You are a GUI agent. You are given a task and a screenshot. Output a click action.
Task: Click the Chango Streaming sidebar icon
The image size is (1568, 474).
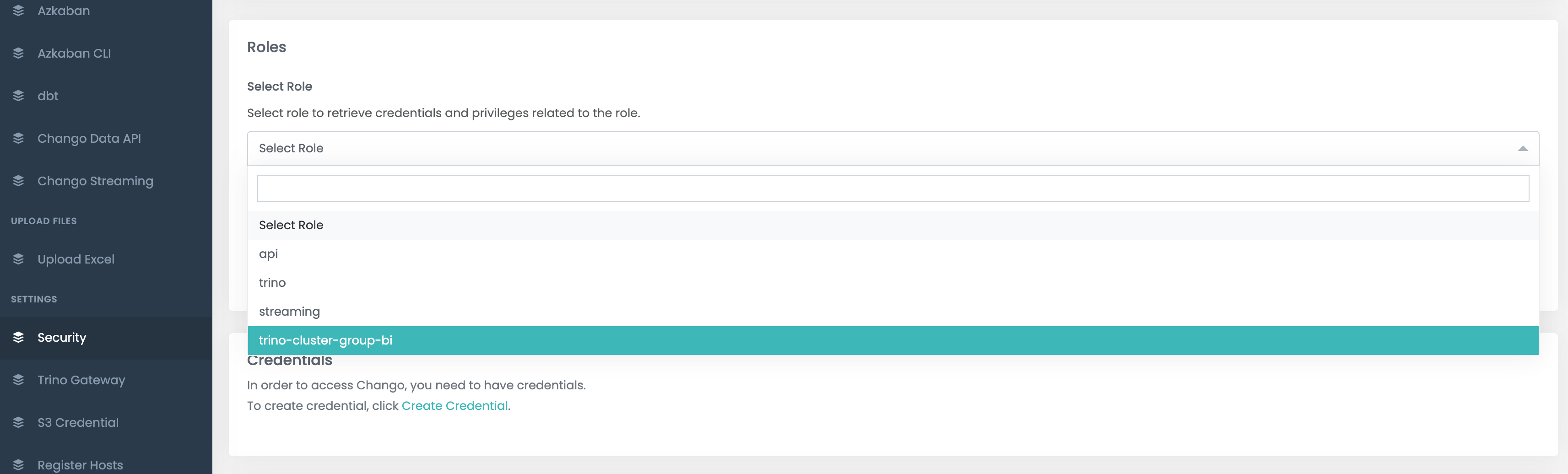coord(18,180)
